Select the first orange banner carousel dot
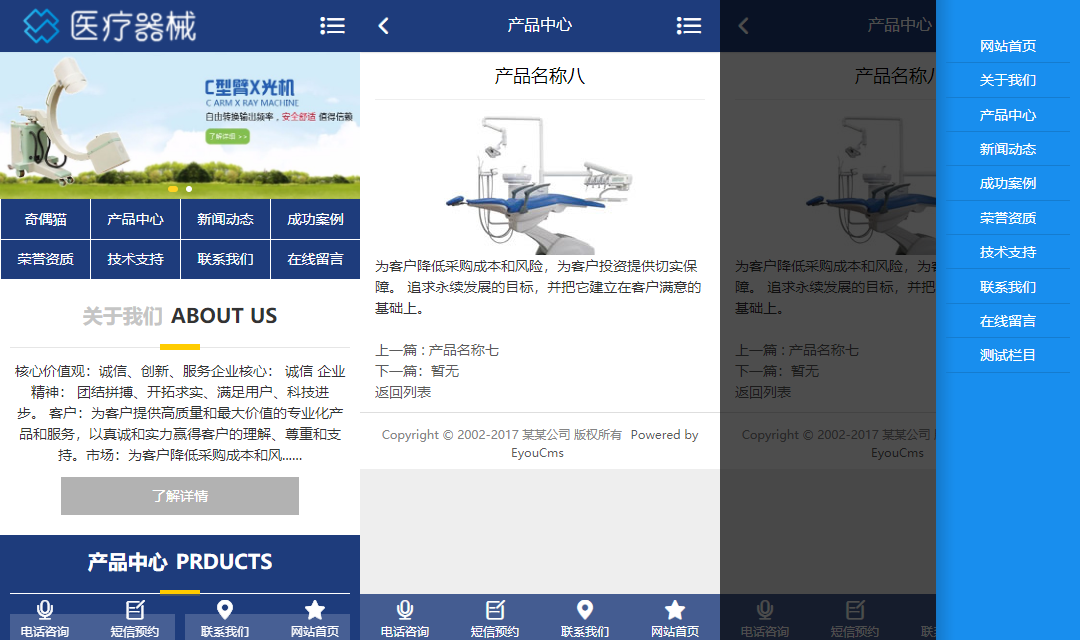 pos(173,189)
